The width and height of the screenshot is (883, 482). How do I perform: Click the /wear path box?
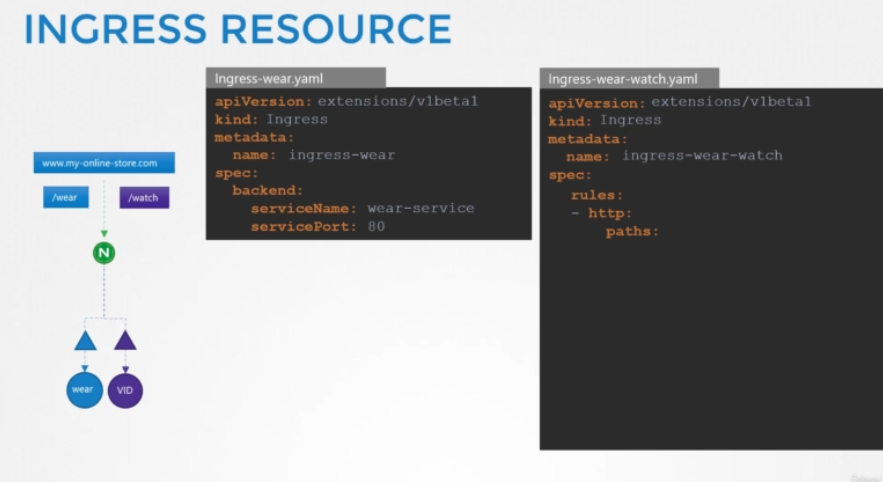66,197
